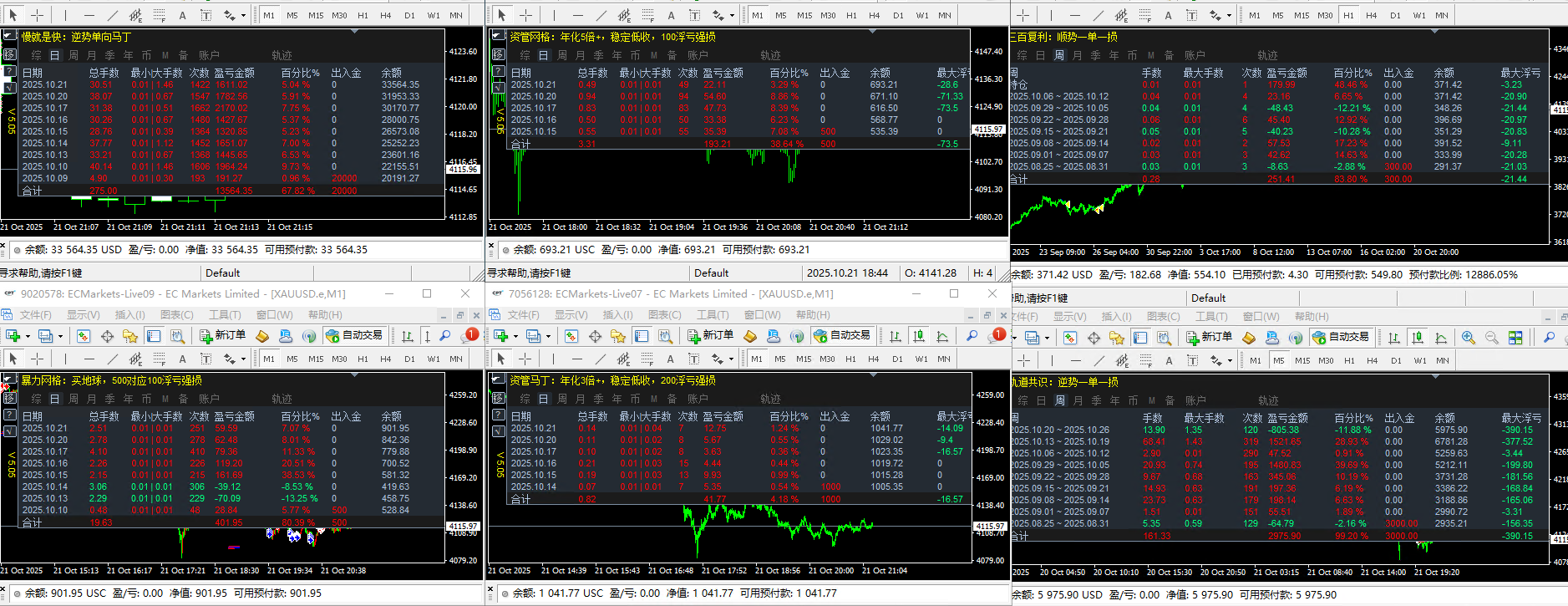Expand arrows objects dropdown in 7056128 window toolbar
This screenshot has width=1568, height=606.
[731, 359]
